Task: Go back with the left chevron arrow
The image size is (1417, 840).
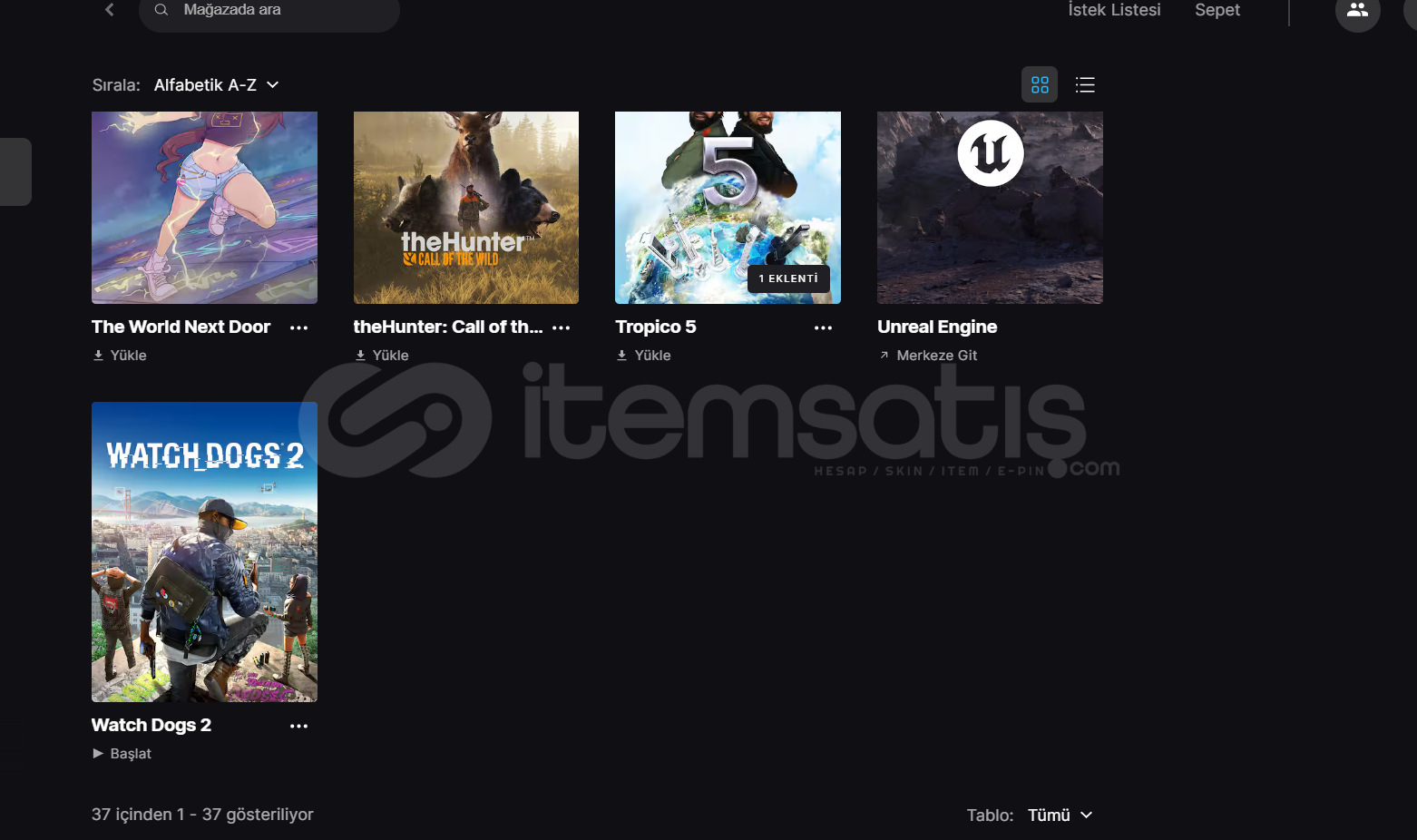Action: (x=110, y=9)
